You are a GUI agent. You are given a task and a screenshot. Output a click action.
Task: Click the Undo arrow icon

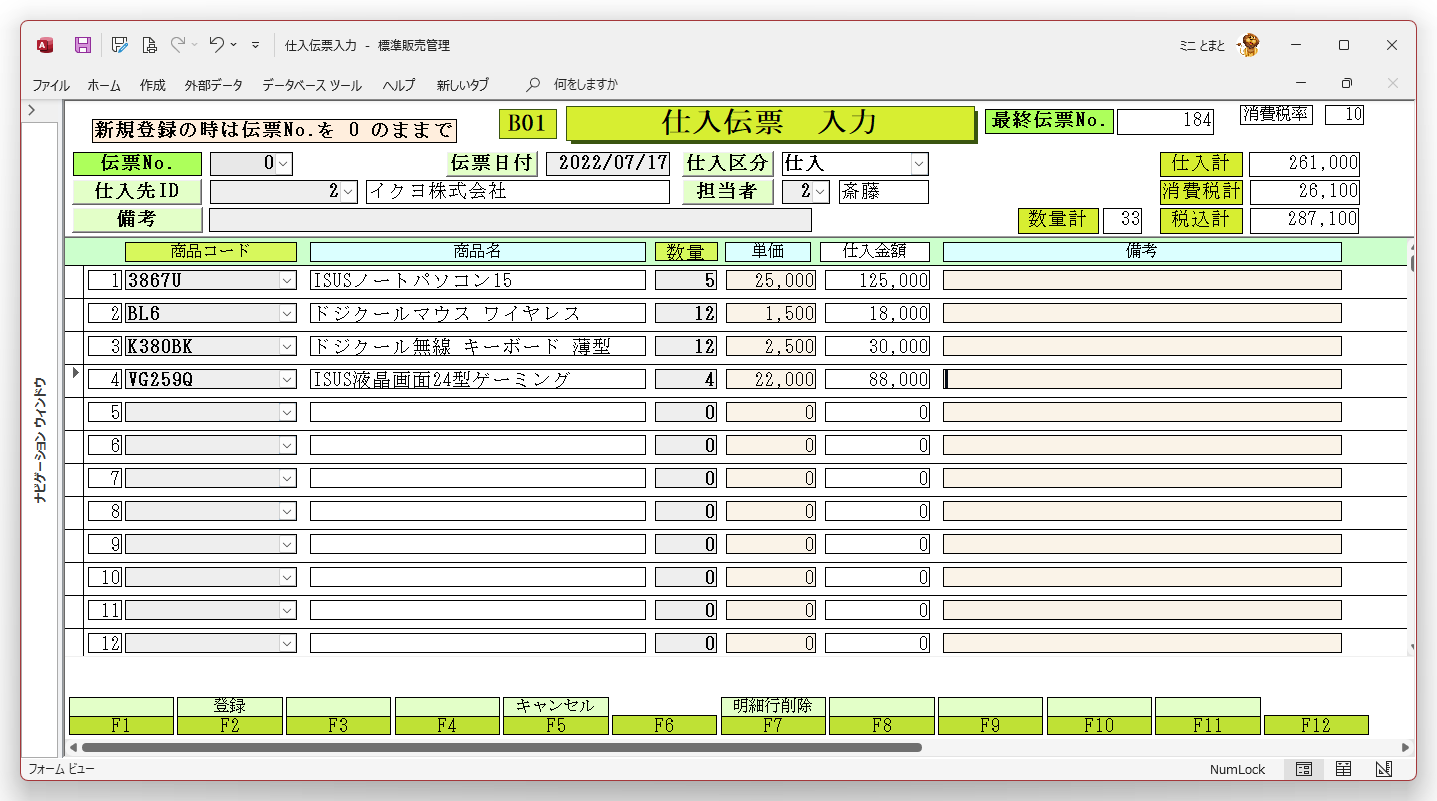[216, 45]
